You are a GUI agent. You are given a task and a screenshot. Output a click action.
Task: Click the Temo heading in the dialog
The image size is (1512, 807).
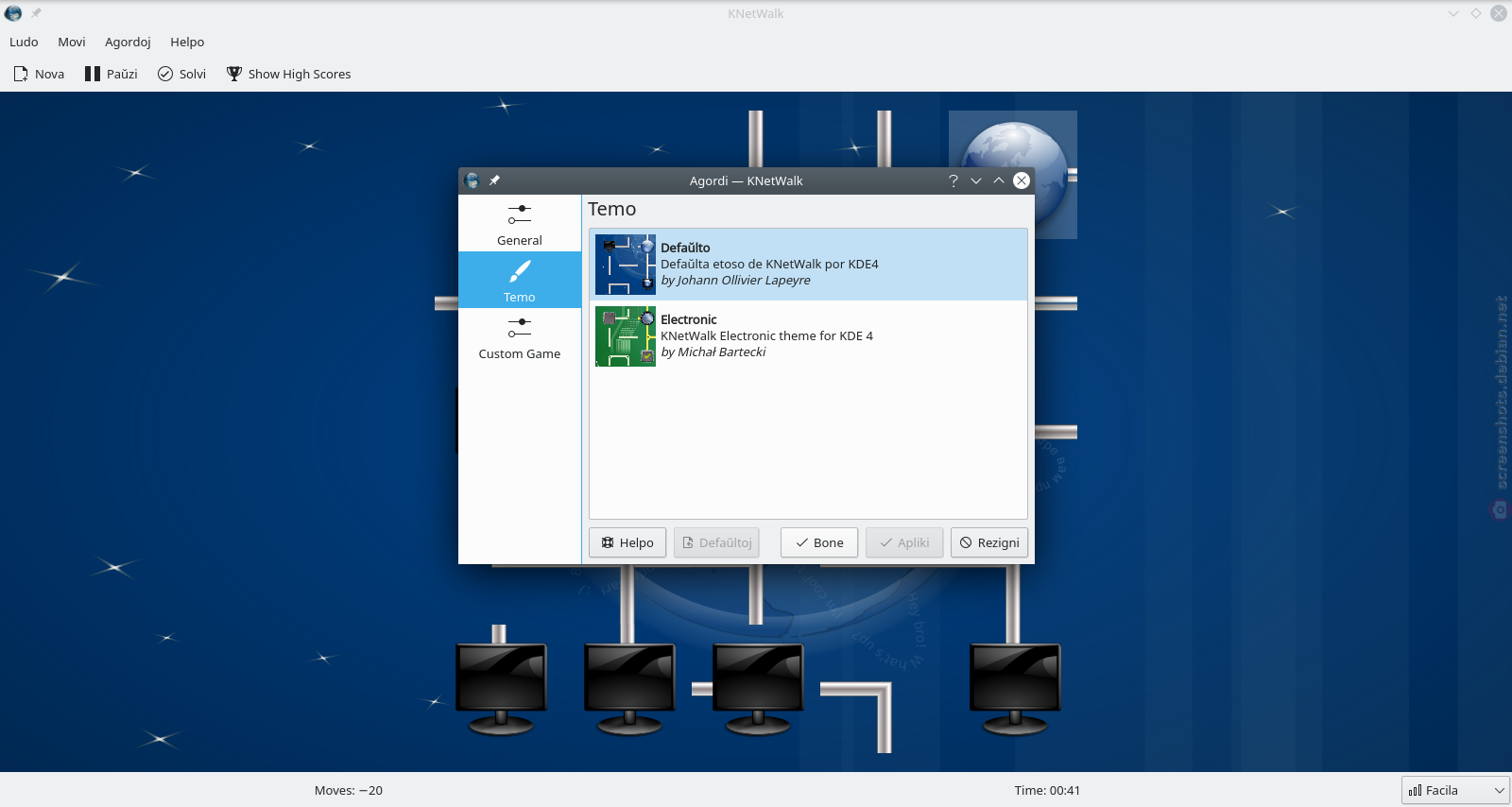612,209
